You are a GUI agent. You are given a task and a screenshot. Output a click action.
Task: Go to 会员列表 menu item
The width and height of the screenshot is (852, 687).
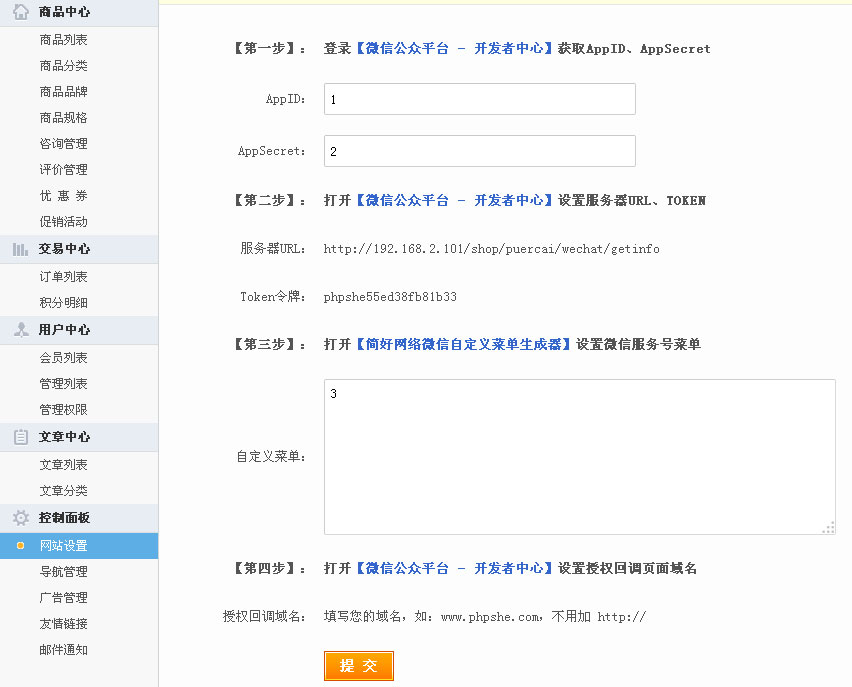click(x=63, y=358)
